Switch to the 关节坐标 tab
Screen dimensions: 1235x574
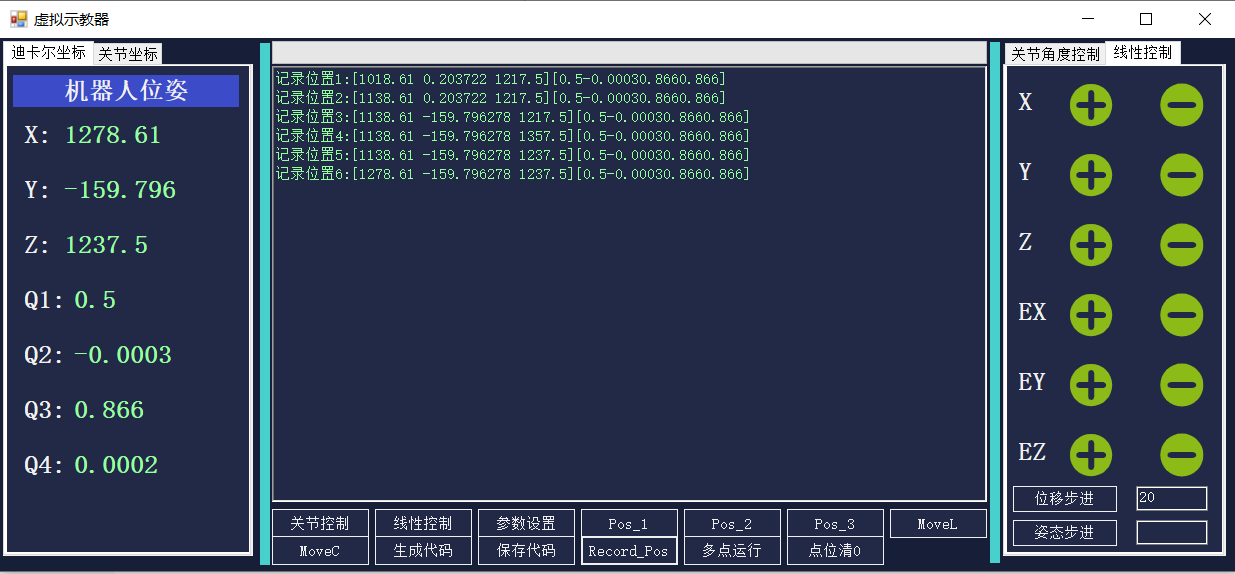pyautogui.click(x=127, y=54)
